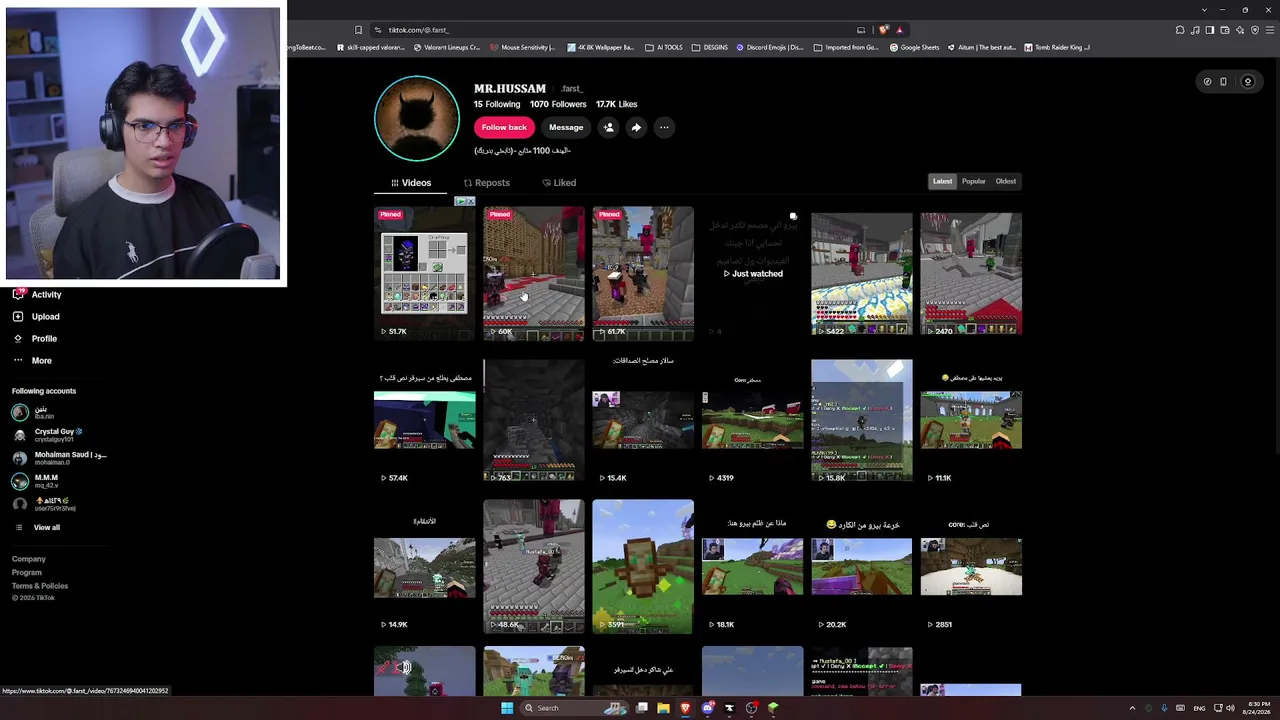Open video with 14.9K views

click(425, 567)
